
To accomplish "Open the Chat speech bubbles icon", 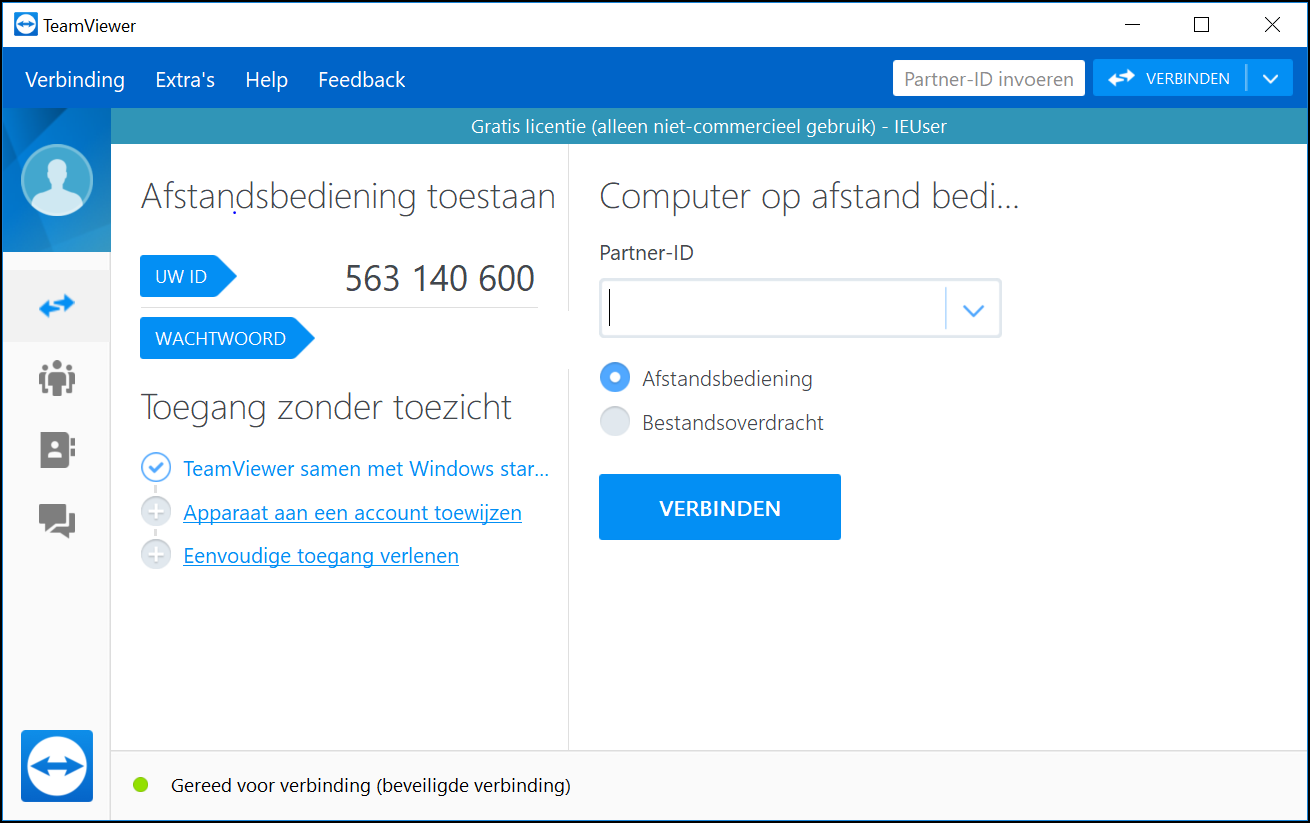I will [57, 521].
